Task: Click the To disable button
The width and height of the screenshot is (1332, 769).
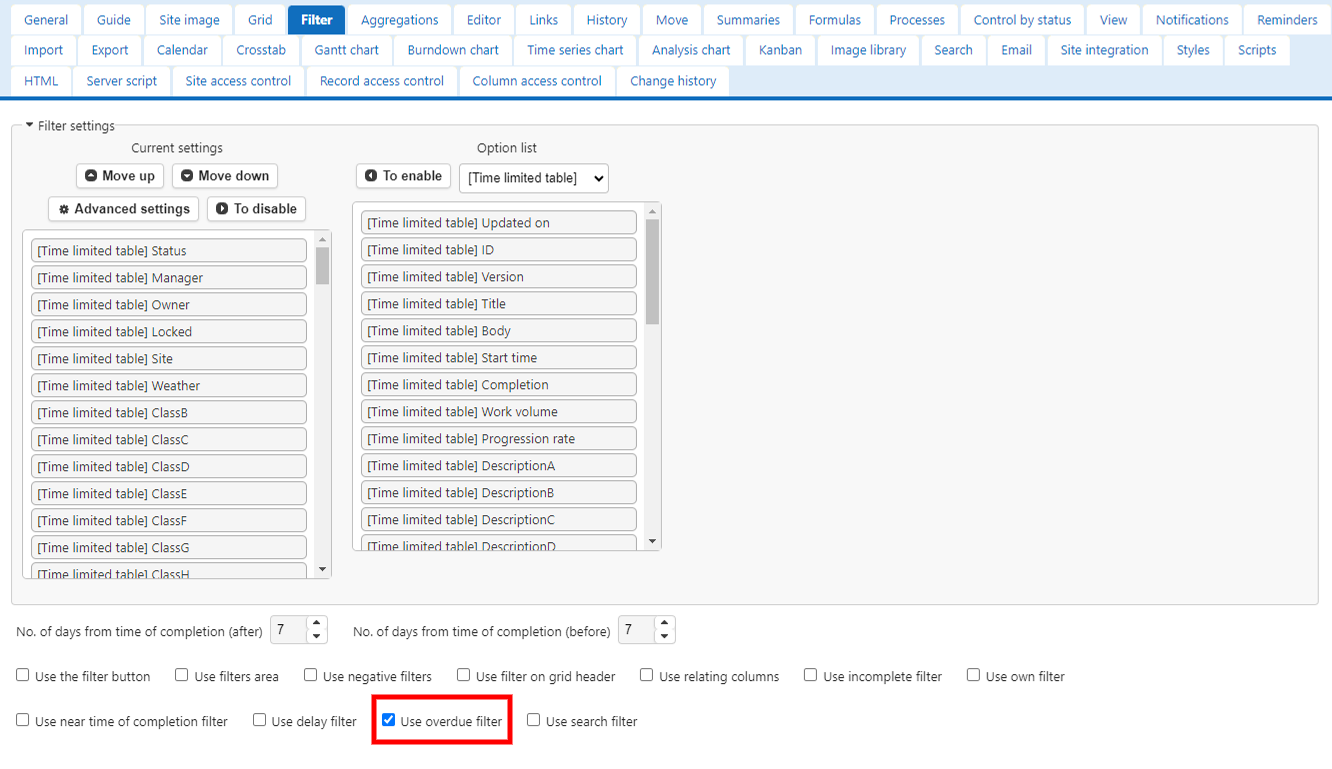Action: [x=257, y=209]
